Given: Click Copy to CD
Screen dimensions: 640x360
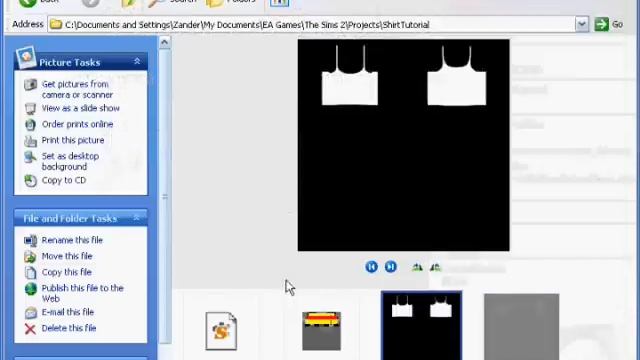Looking at the screenshot, I should pos(64,180).
